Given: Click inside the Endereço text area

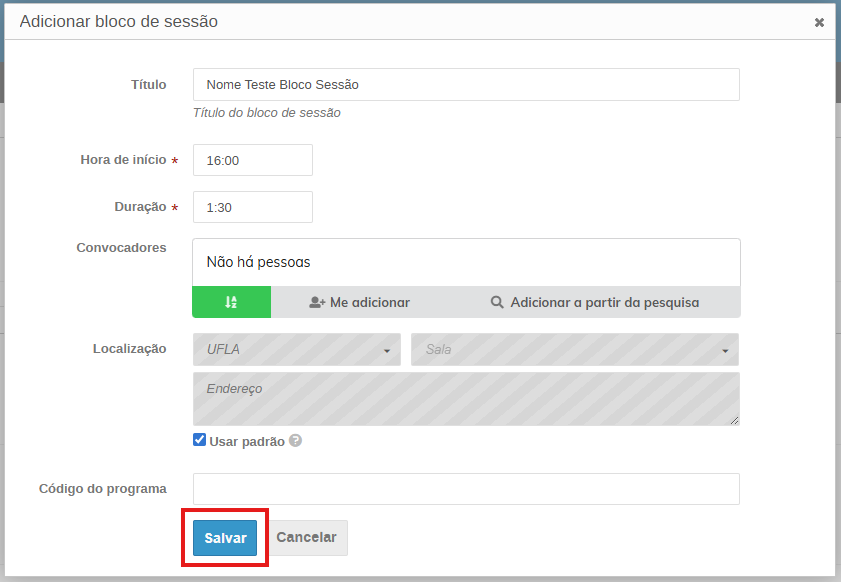Looking at the screenshot, I should tap(466, 399).
